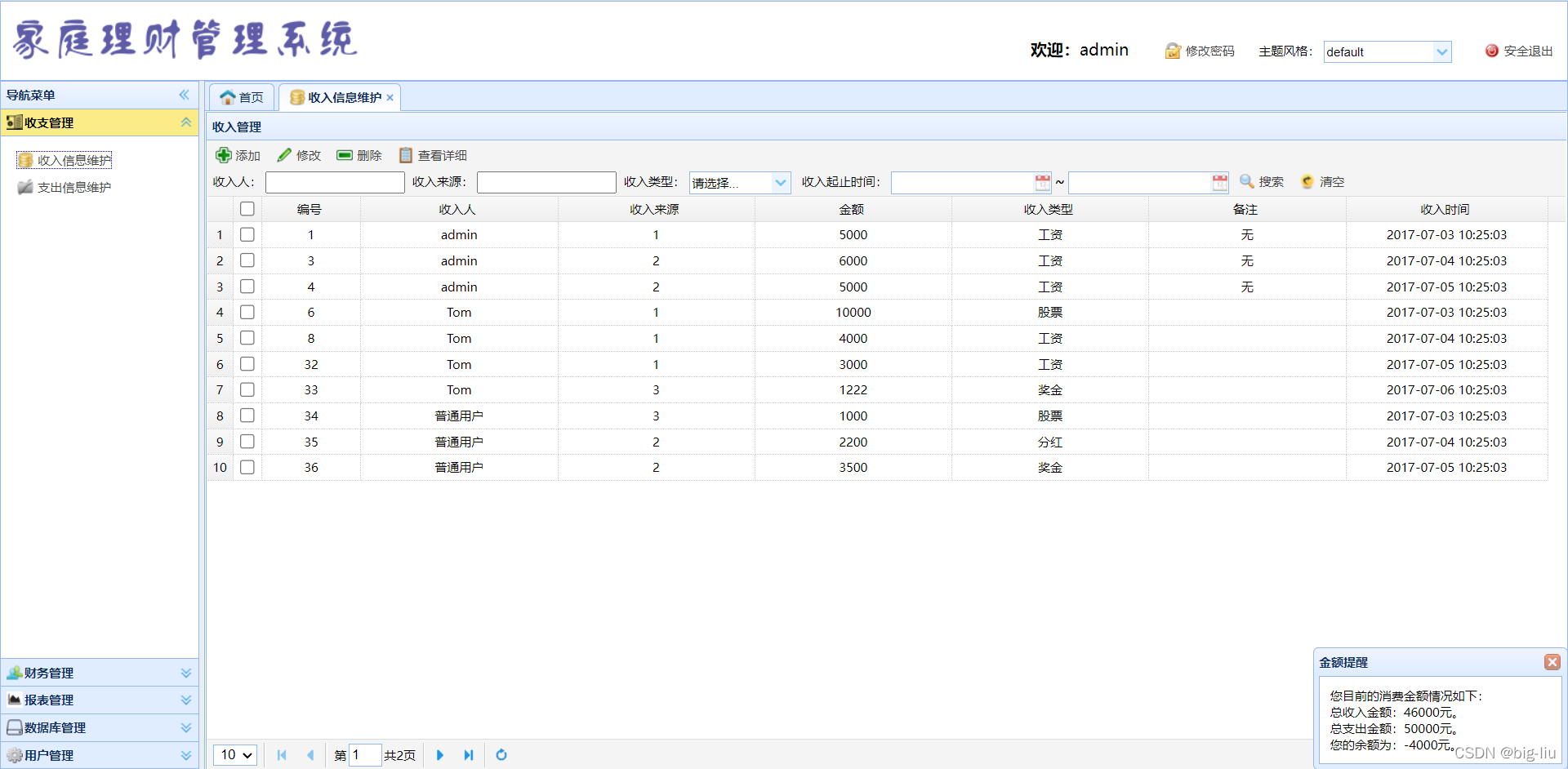
Task: Open the 收入类型 请选择 dropdown
Action: click(x=781, y=182)
